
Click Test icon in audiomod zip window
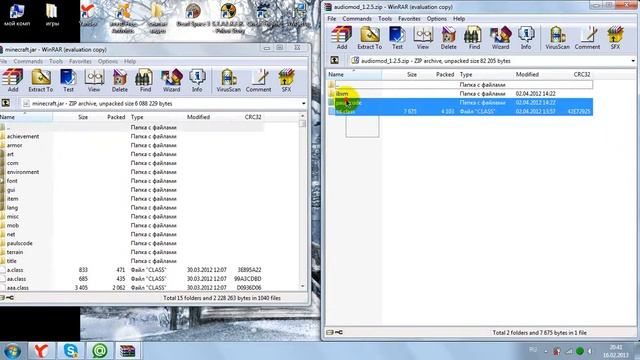(x=397, y=38)
